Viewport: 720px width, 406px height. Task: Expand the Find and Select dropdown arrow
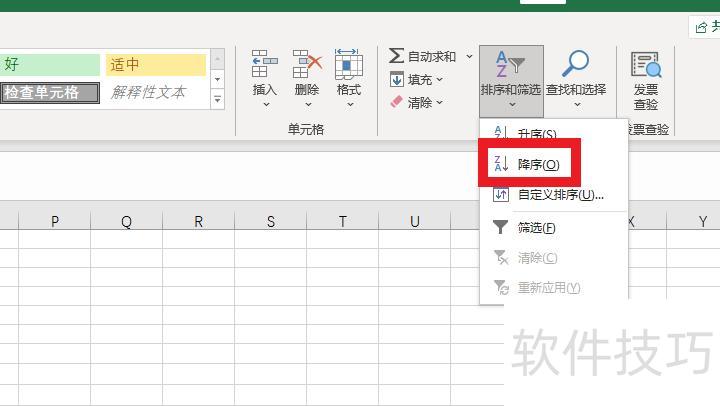[x=577, y=105]
